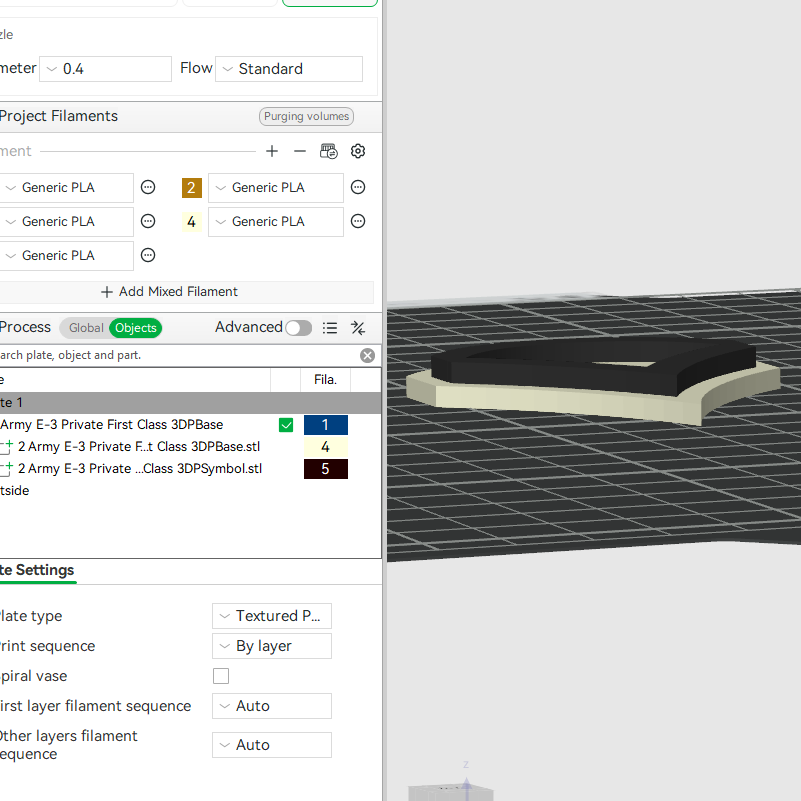This screenshot has width=801, height=801.
Task: Open third left Generic PLA dropdown
Action: point(66,255)
